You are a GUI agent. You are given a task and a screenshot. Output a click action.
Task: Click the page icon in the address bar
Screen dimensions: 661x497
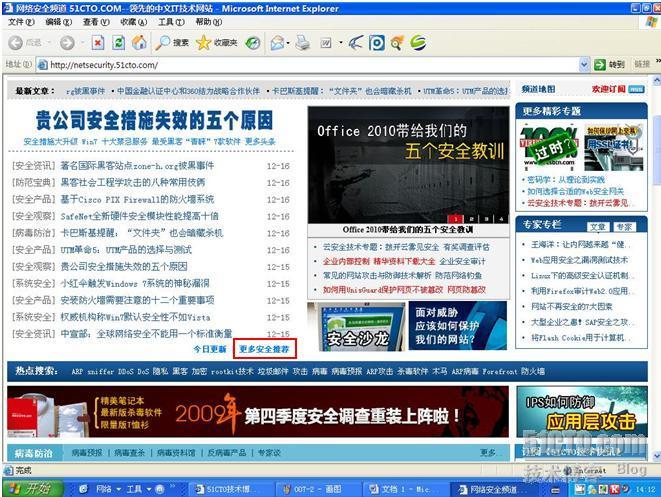[x=42, y=65]
